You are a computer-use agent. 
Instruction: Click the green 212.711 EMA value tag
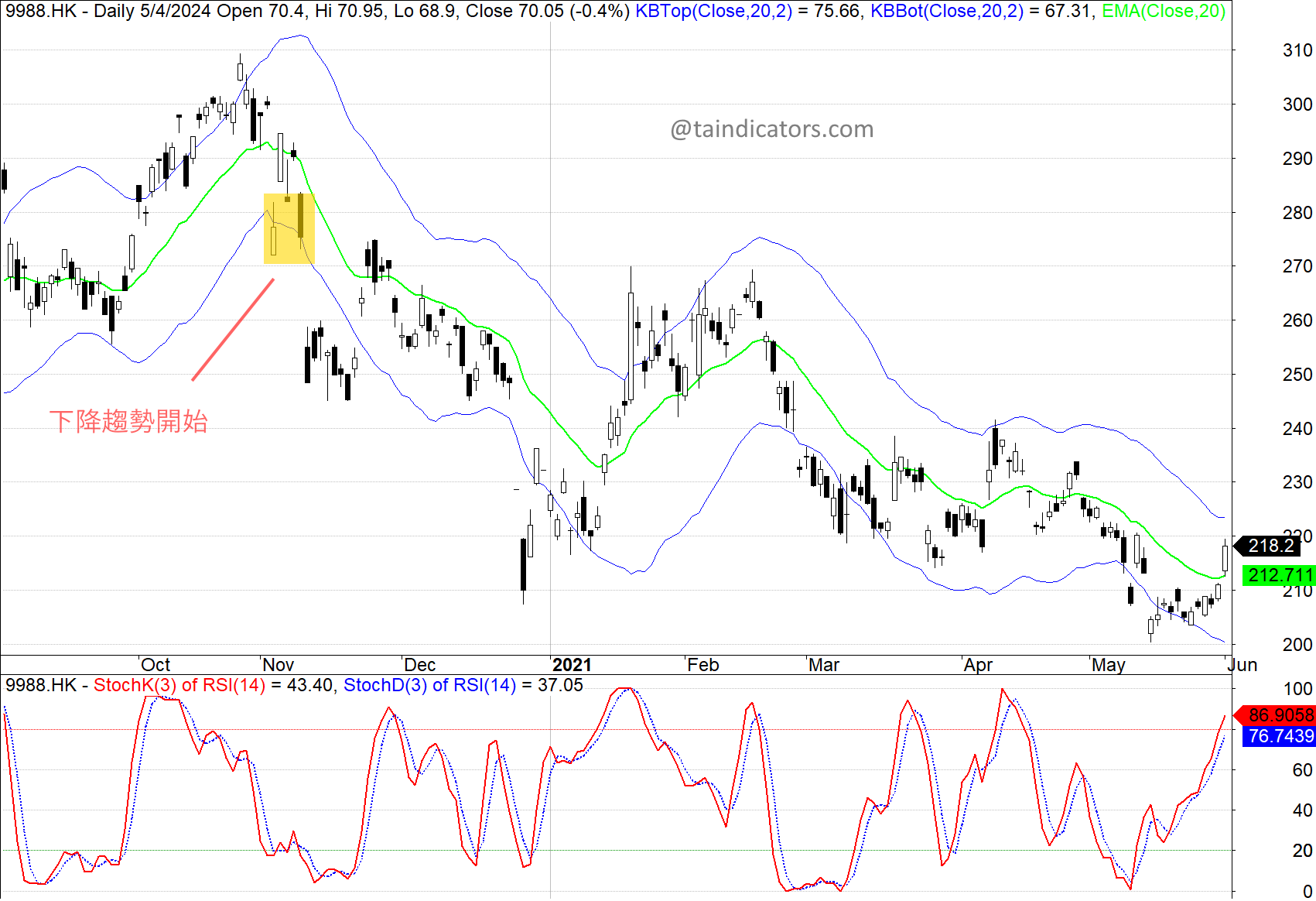[1277, 576]
